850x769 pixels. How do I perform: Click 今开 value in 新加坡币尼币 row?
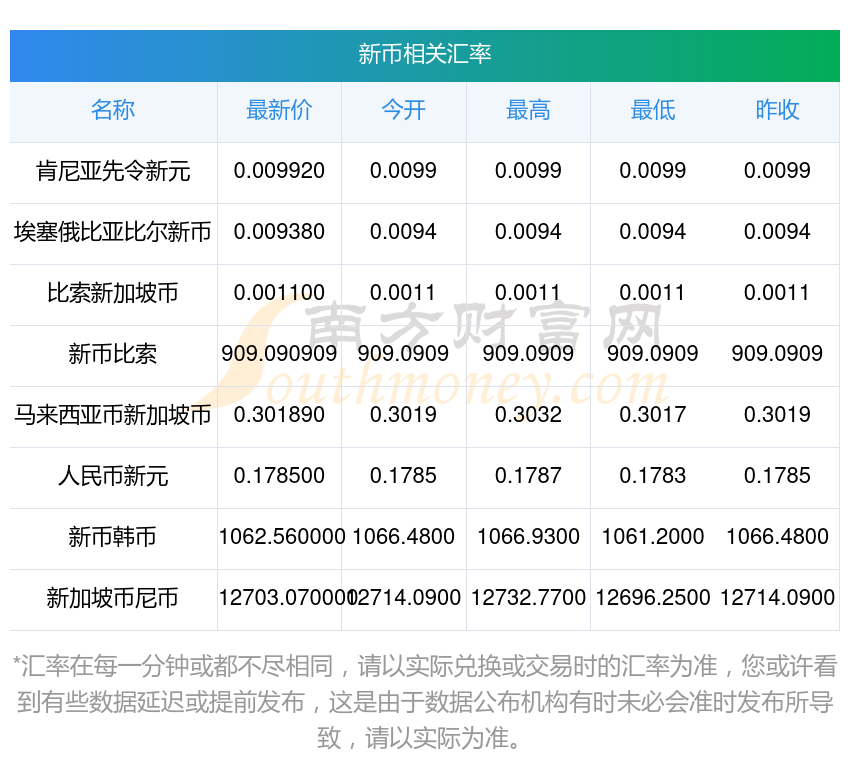pos(404,598)
